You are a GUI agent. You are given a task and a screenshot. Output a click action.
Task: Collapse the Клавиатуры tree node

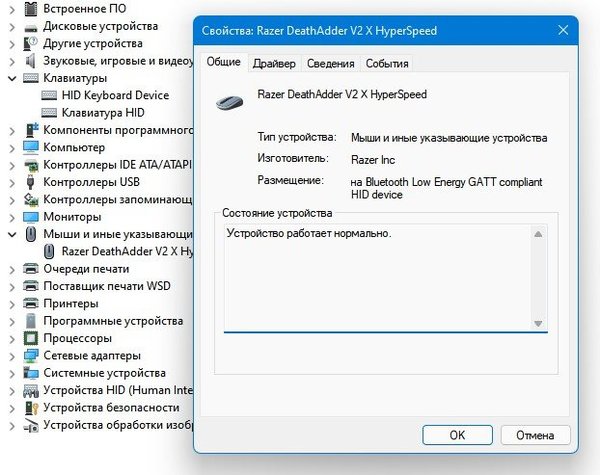tap(11, 78)
